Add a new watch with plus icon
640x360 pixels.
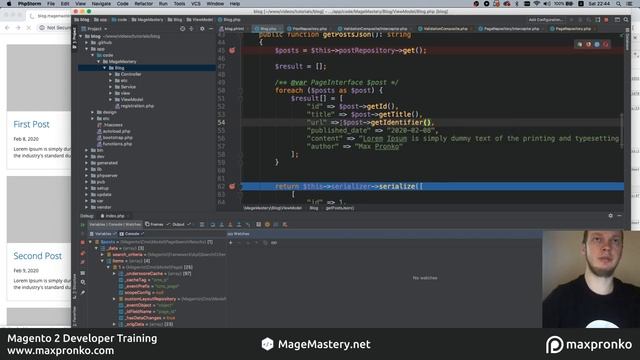coord(231,243)
